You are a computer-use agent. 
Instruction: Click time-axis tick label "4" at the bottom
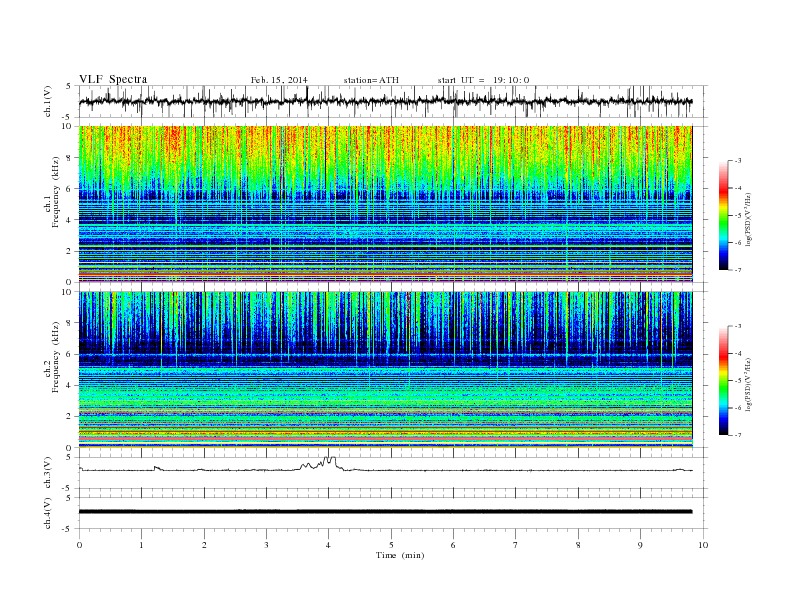(329, 545)
